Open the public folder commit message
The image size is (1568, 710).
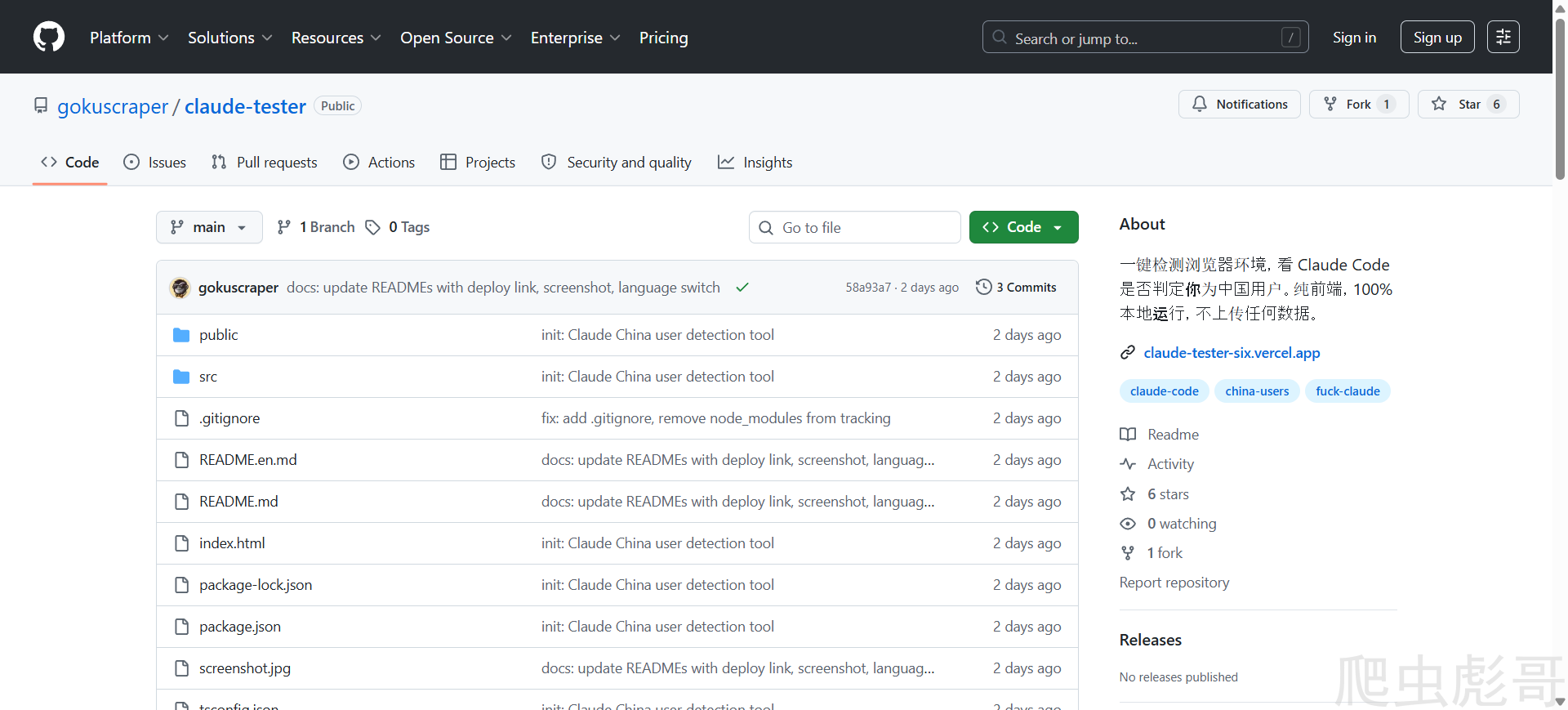click(x=657, y=335)
